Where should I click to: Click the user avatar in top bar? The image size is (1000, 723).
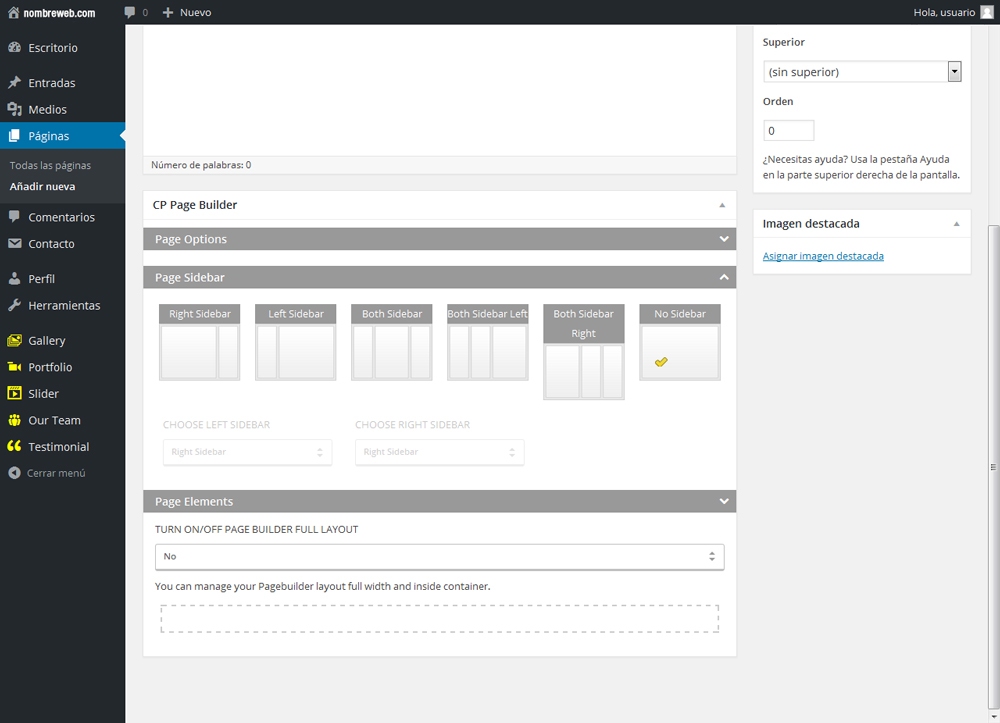click(987, 12)
